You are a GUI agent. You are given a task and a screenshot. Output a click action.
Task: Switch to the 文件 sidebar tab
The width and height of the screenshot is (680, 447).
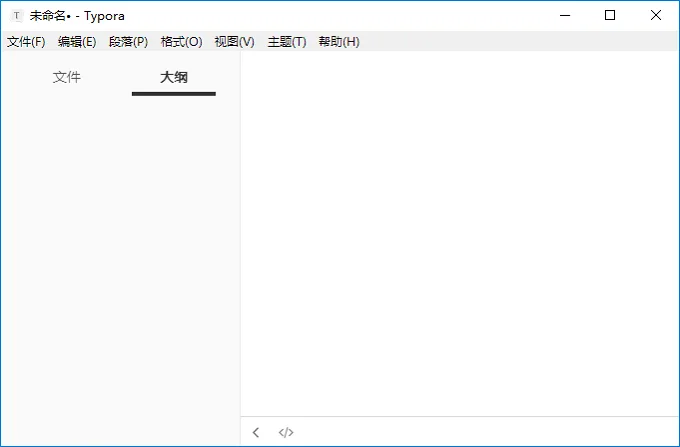[x=66, y=77]
